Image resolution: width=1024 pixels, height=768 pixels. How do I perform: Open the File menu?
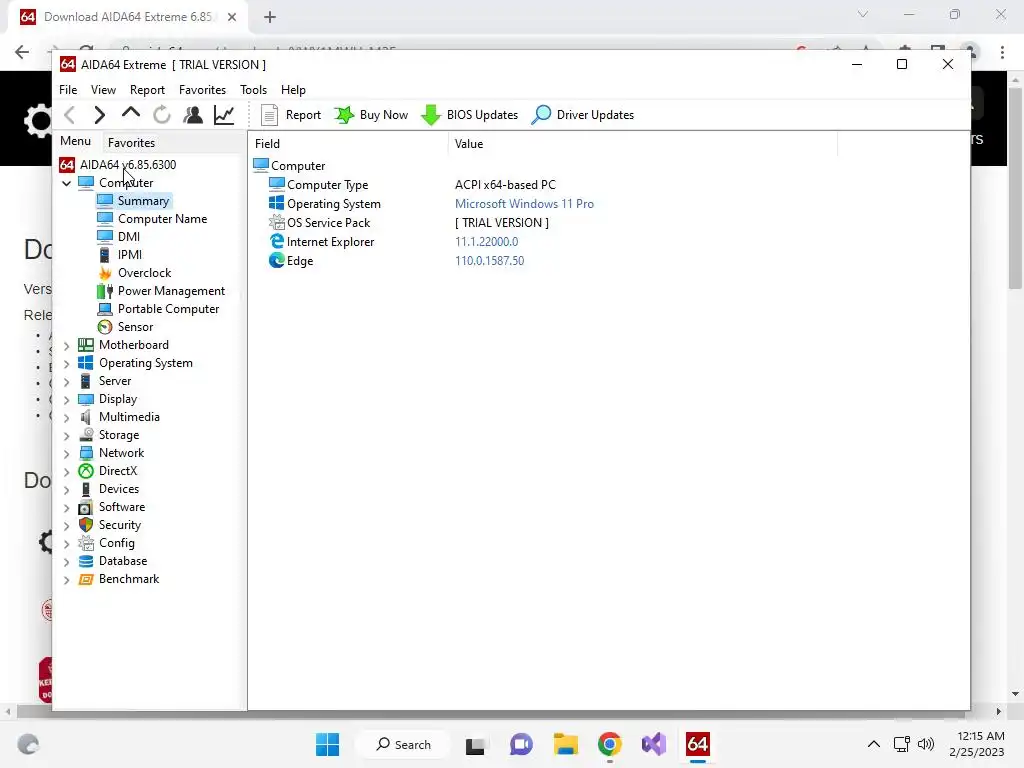[x=68, y=89]
